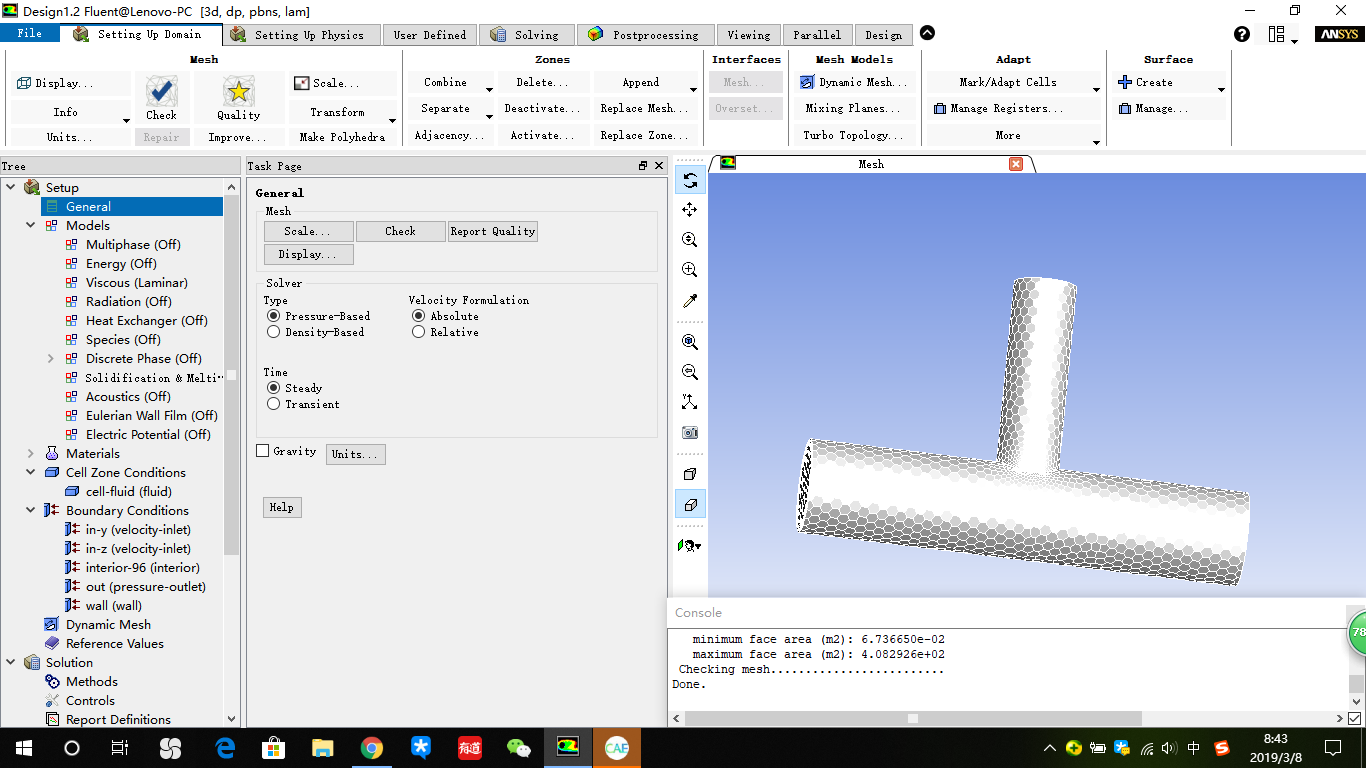This screenshot has width=1366, height=768.
Task: Select the rotate view tool
Action: pyautogui.click(x=689, y=181)
